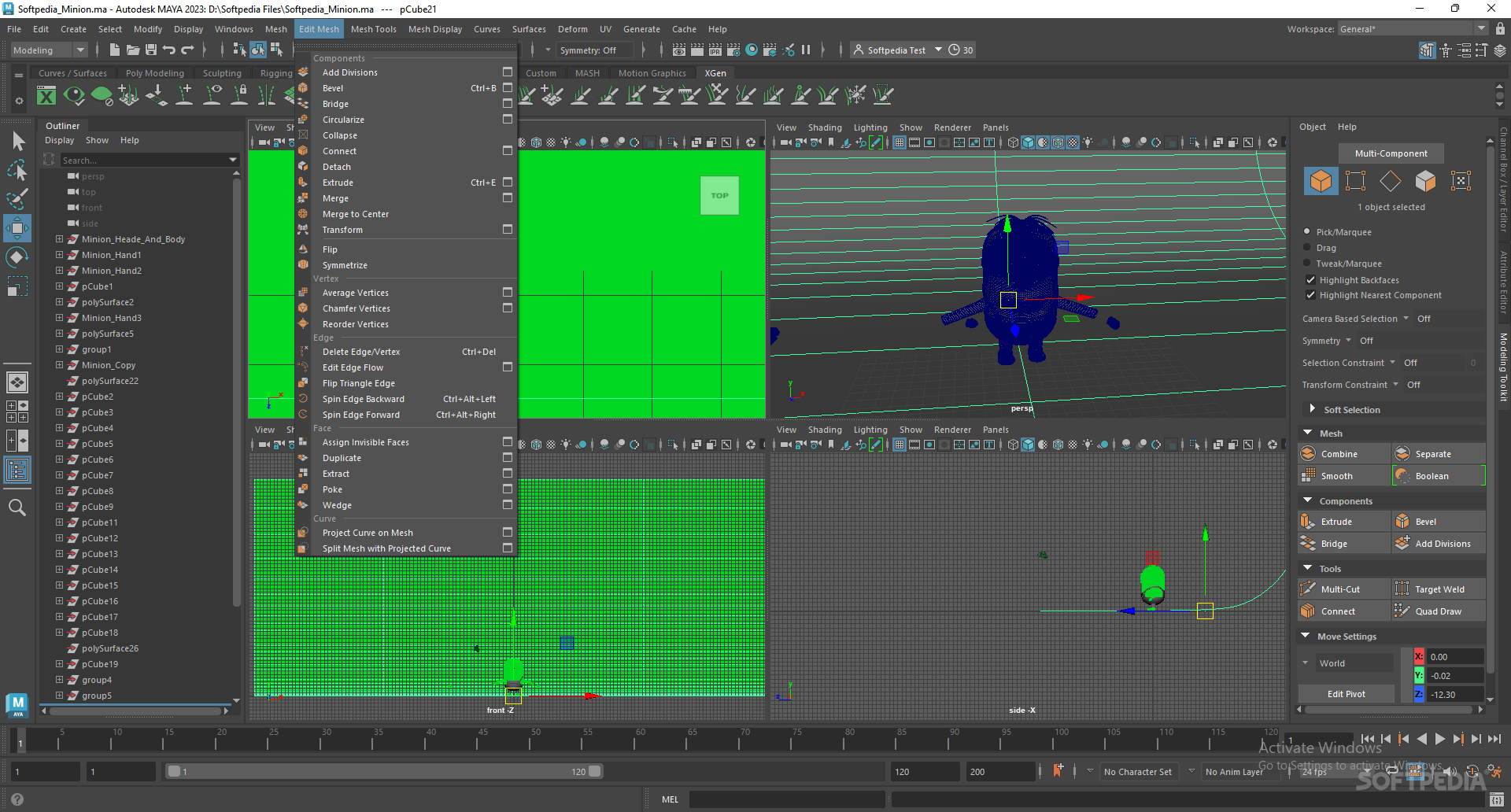Click the TOP view cube in viewport
Viewport: 1511px width, 812px height.
tap(719, 196)
